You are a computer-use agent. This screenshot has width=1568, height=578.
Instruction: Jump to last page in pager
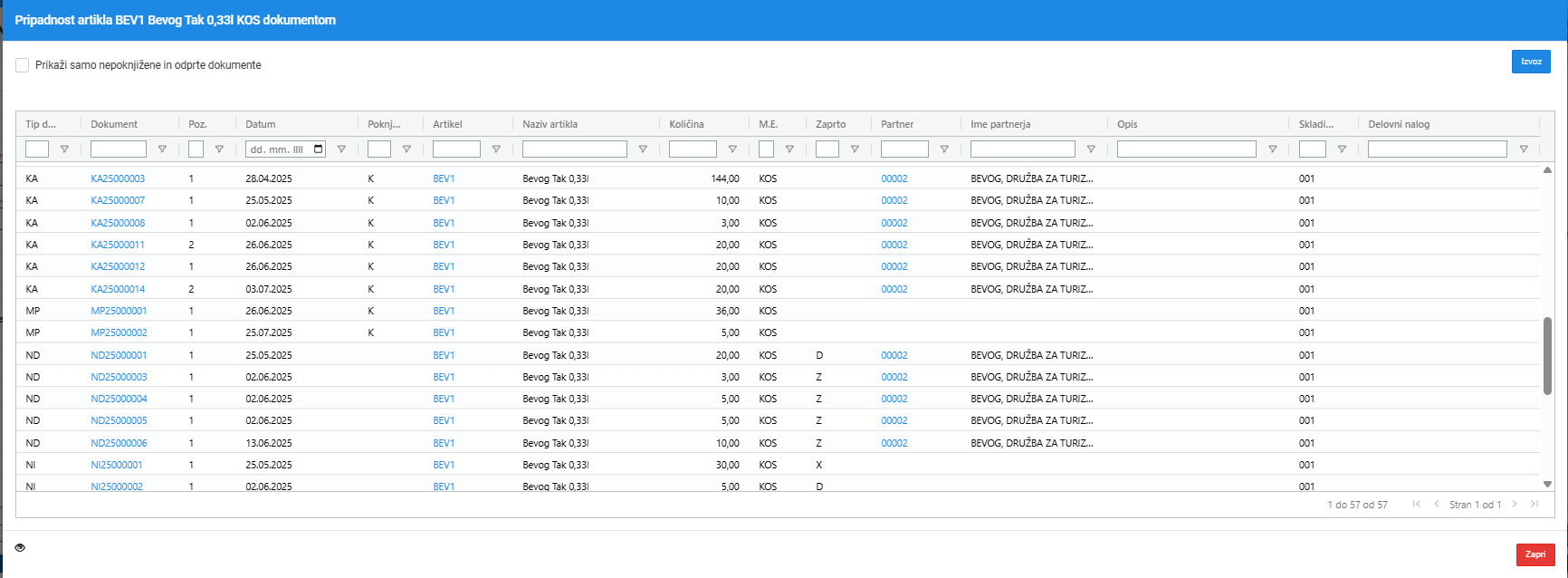point(1535,505)
